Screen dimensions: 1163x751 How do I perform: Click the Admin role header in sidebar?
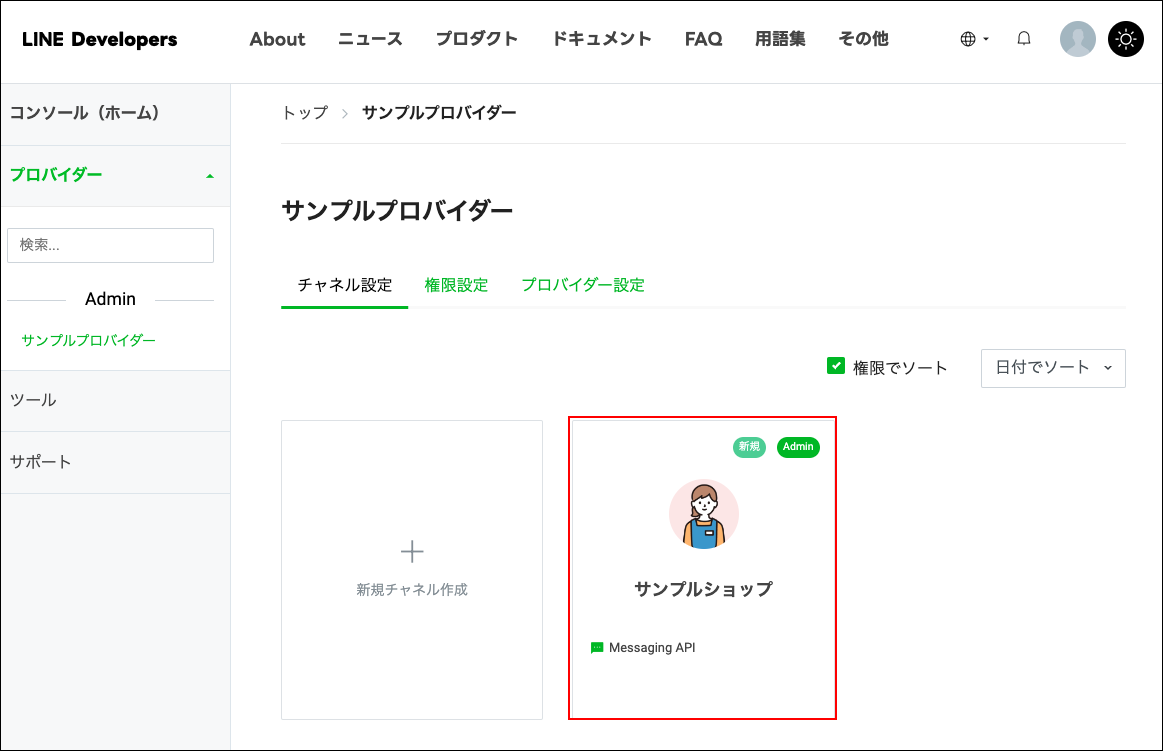point(111,300)
